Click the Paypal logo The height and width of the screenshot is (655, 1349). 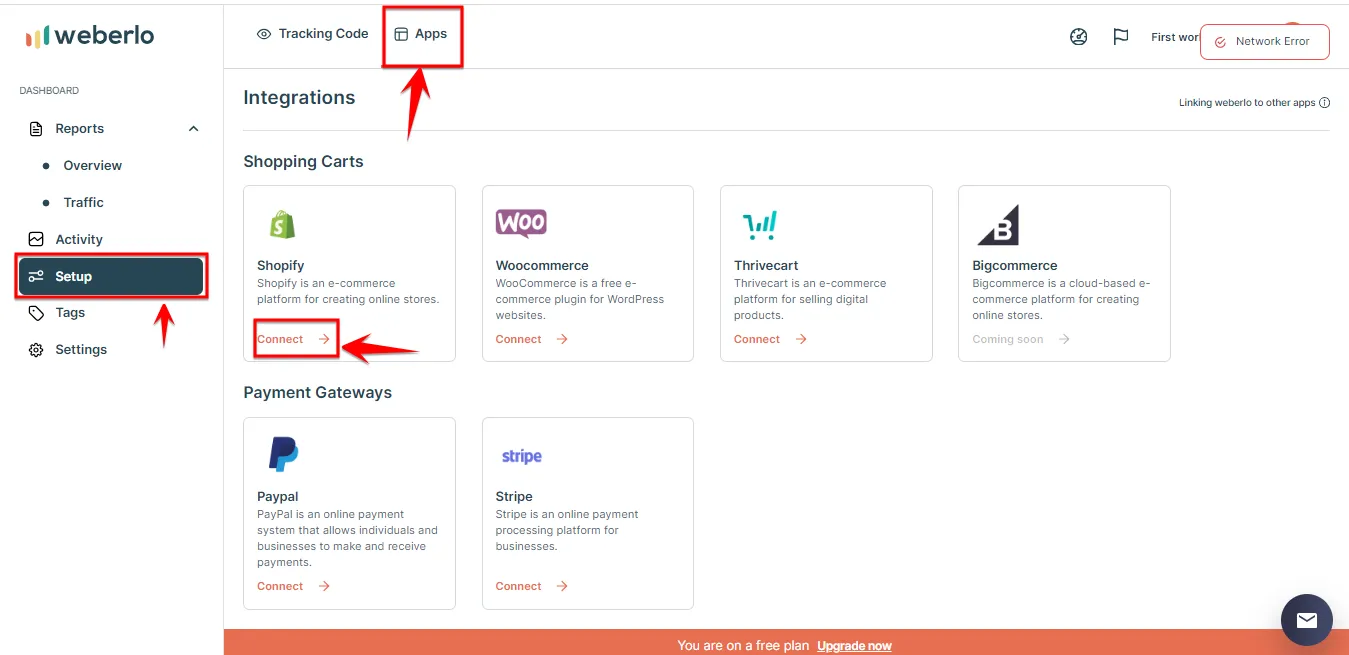point(283,454)
